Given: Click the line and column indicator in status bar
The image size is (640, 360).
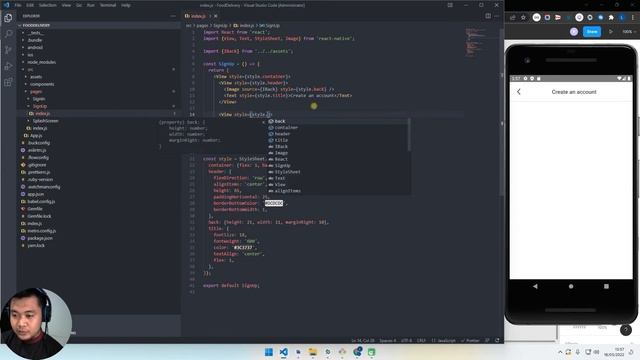Looking at the screenshot, I should [363, 340].
